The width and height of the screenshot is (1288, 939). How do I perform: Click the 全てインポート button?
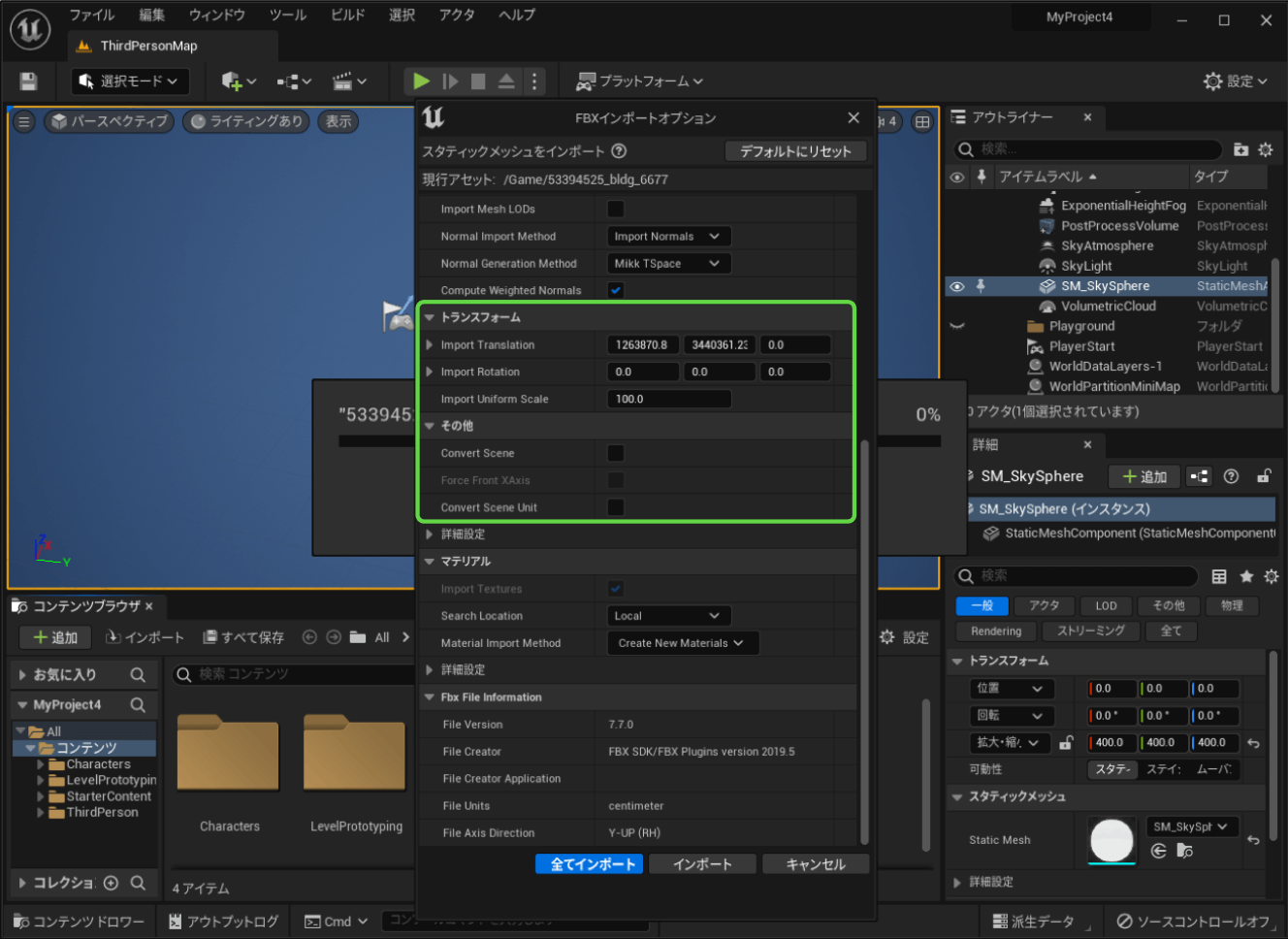(592, 864)
